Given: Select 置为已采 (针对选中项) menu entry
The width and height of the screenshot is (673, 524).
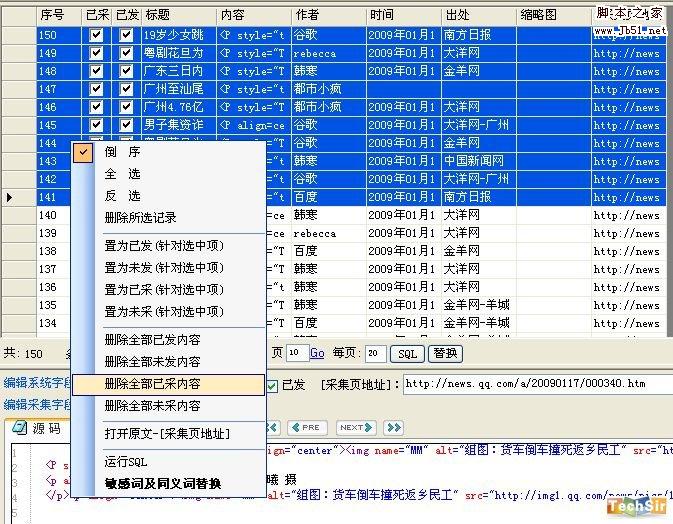Looking at the screenshot, I should coord(168,289).
